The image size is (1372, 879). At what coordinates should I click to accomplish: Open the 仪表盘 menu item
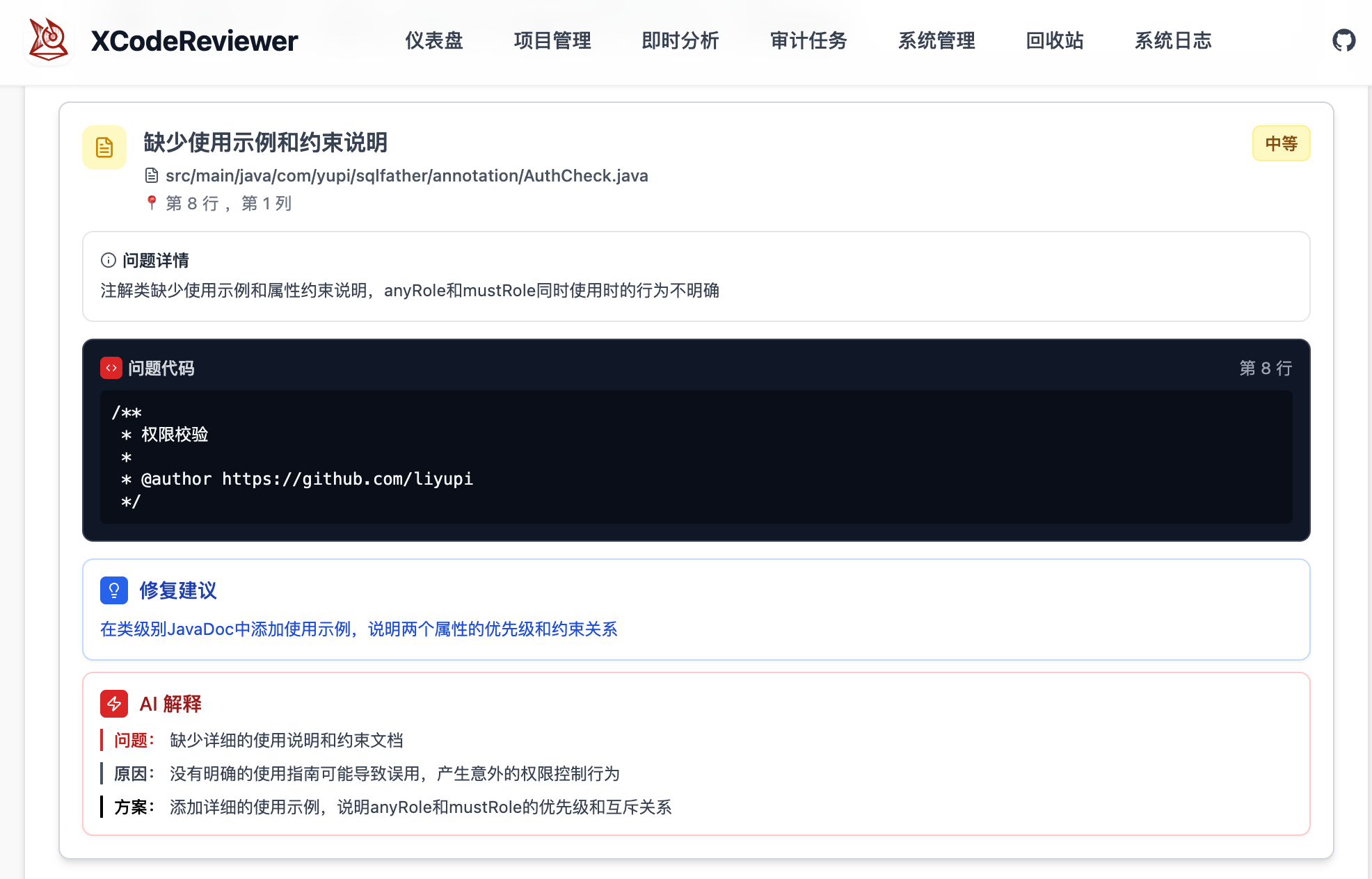pyautogui.click(x=434, y=40)
